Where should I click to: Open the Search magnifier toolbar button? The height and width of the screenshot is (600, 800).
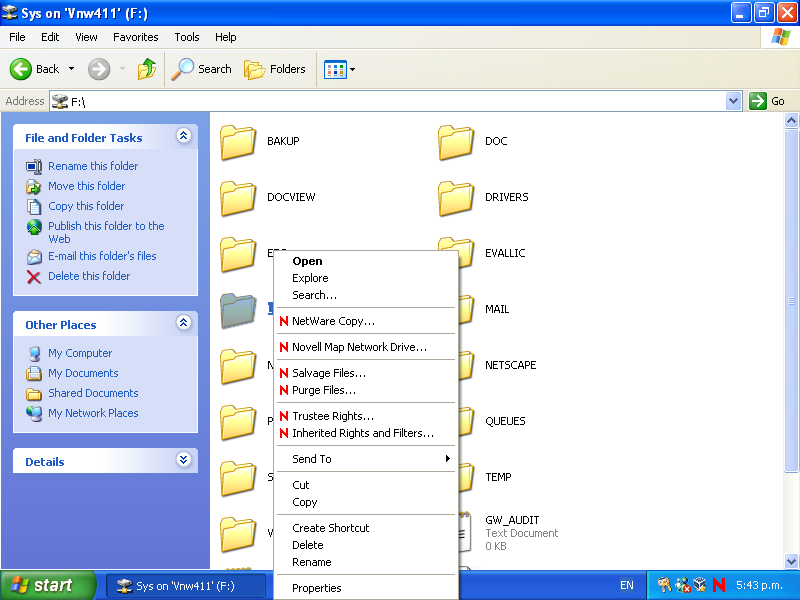click(202, 69)
